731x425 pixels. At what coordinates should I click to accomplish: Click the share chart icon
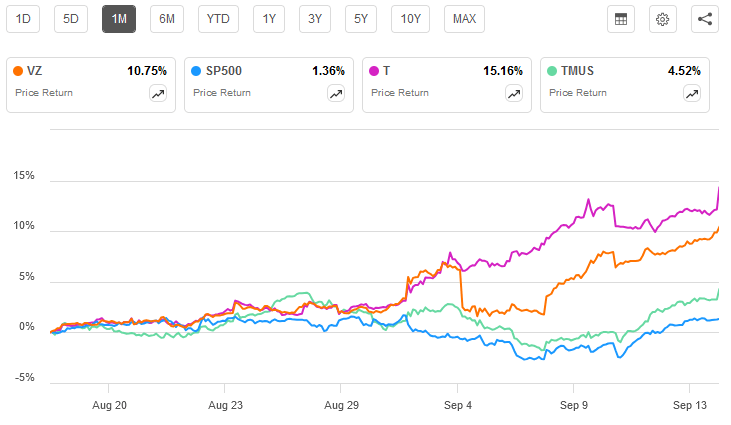point(703,19)
